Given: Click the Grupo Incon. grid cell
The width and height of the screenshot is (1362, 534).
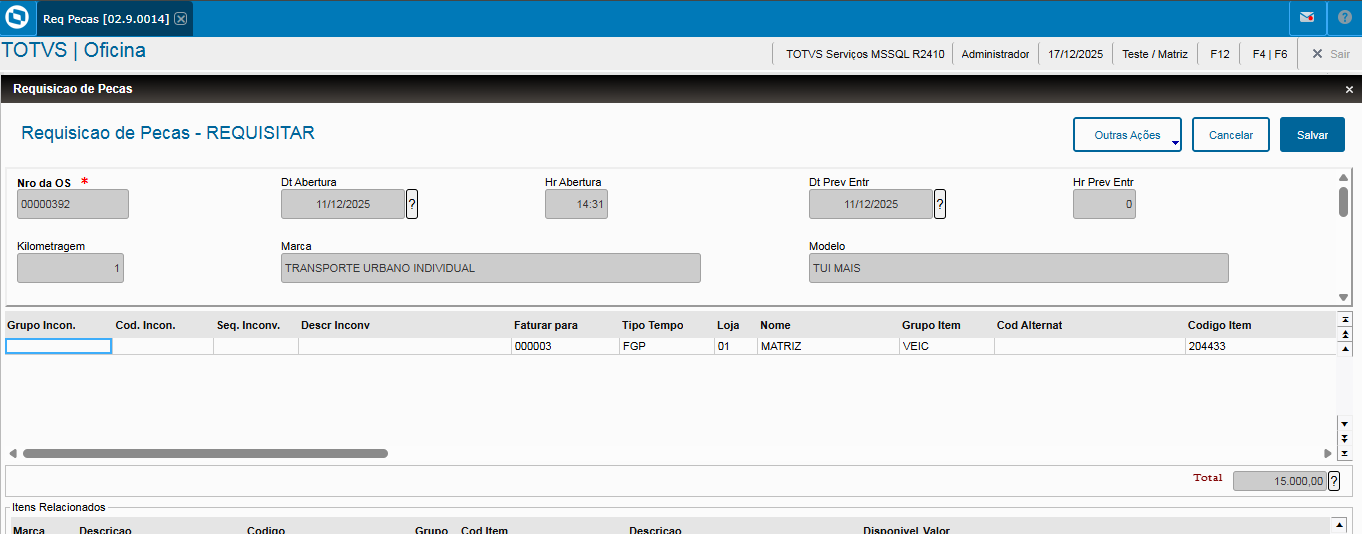Looking at the screenshot, I should (x=59, y=346).
